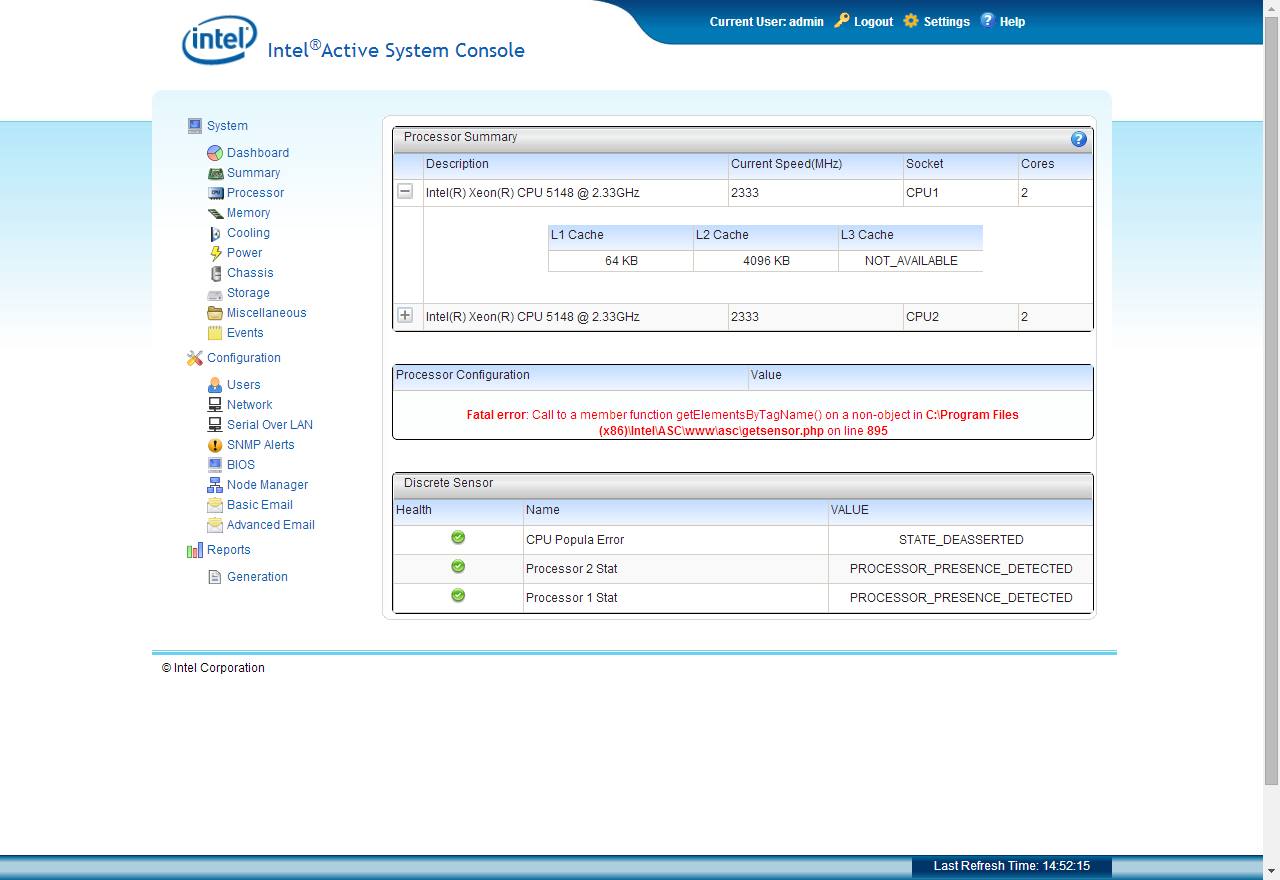Go to the Memory page
The height and width of the screenshot is (880, 1280).
[x=249, y=213]
